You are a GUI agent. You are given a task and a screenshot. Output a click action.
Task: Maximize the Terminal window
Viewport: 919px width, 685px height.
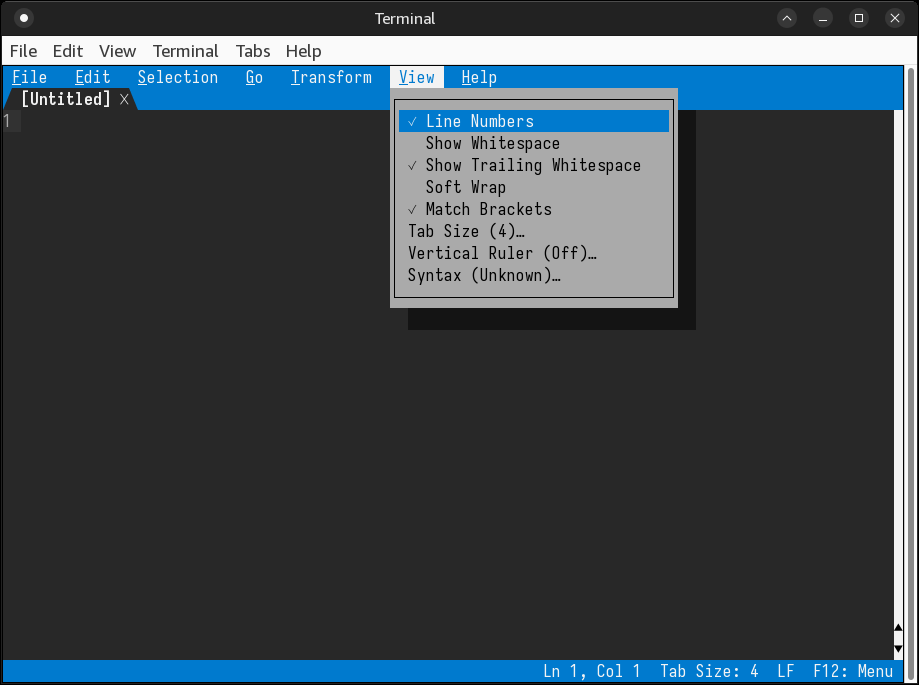(858, 18)
